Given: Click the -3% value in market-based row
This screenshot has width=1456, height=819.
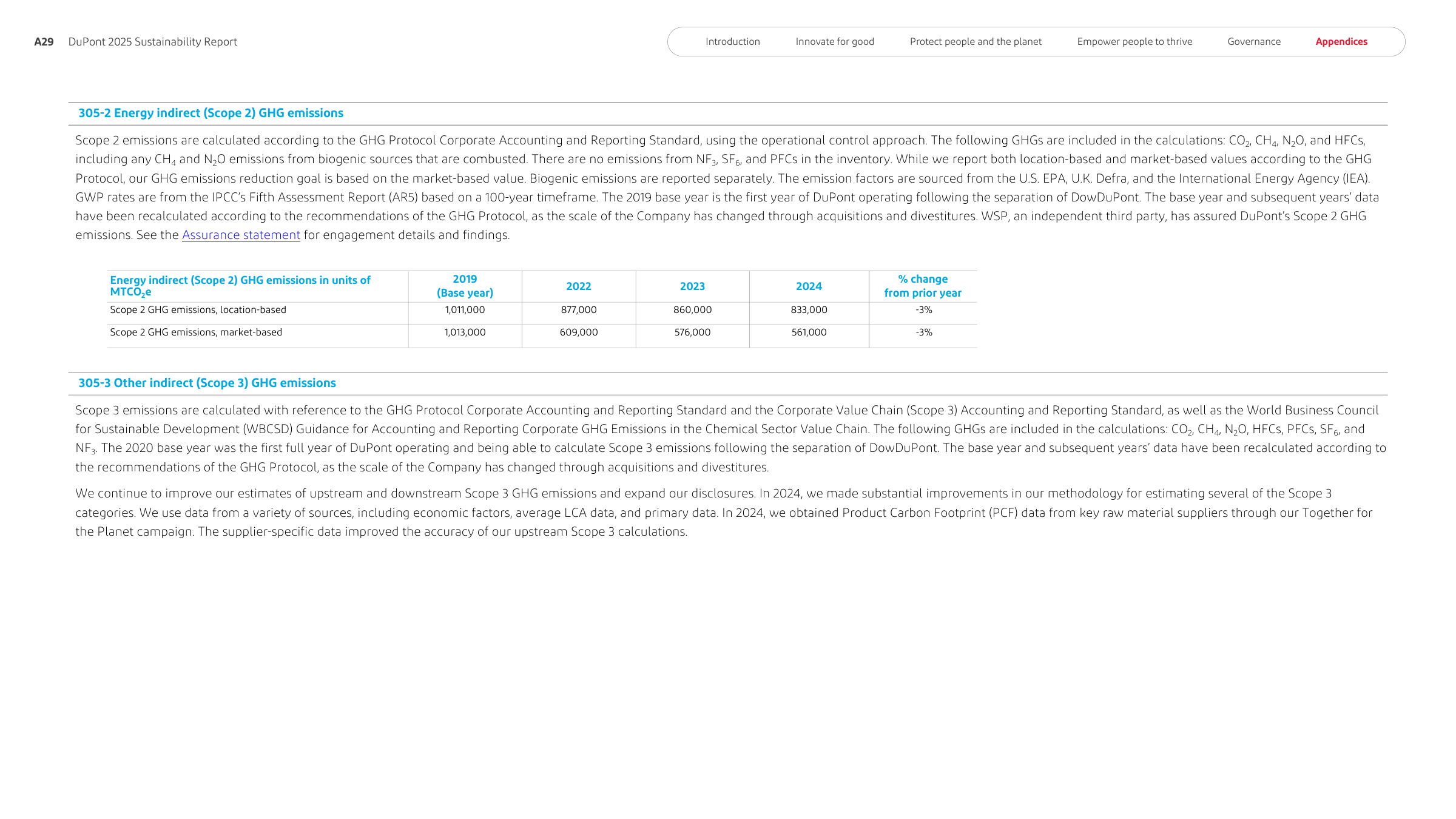Looking at the screenshot, I should 923,332.
